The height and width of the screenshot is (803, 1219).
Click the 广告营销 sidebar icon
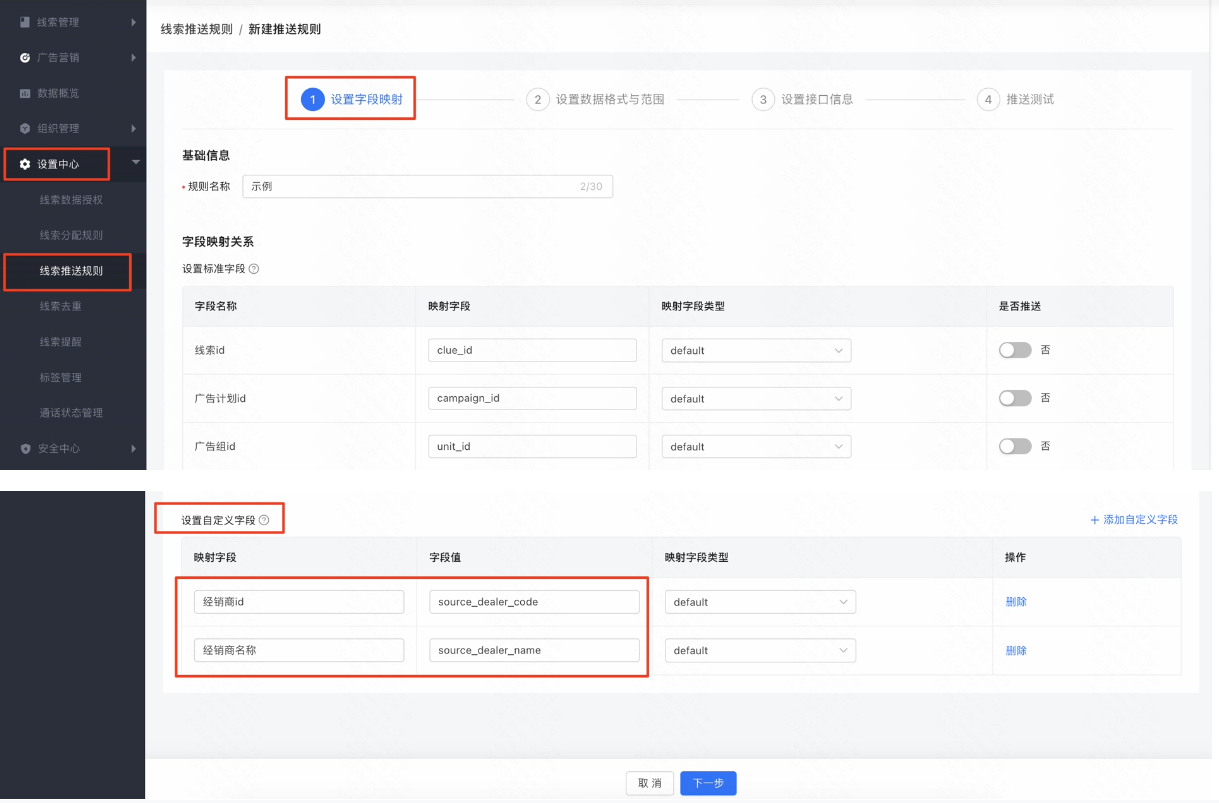[x=25, y=58]
